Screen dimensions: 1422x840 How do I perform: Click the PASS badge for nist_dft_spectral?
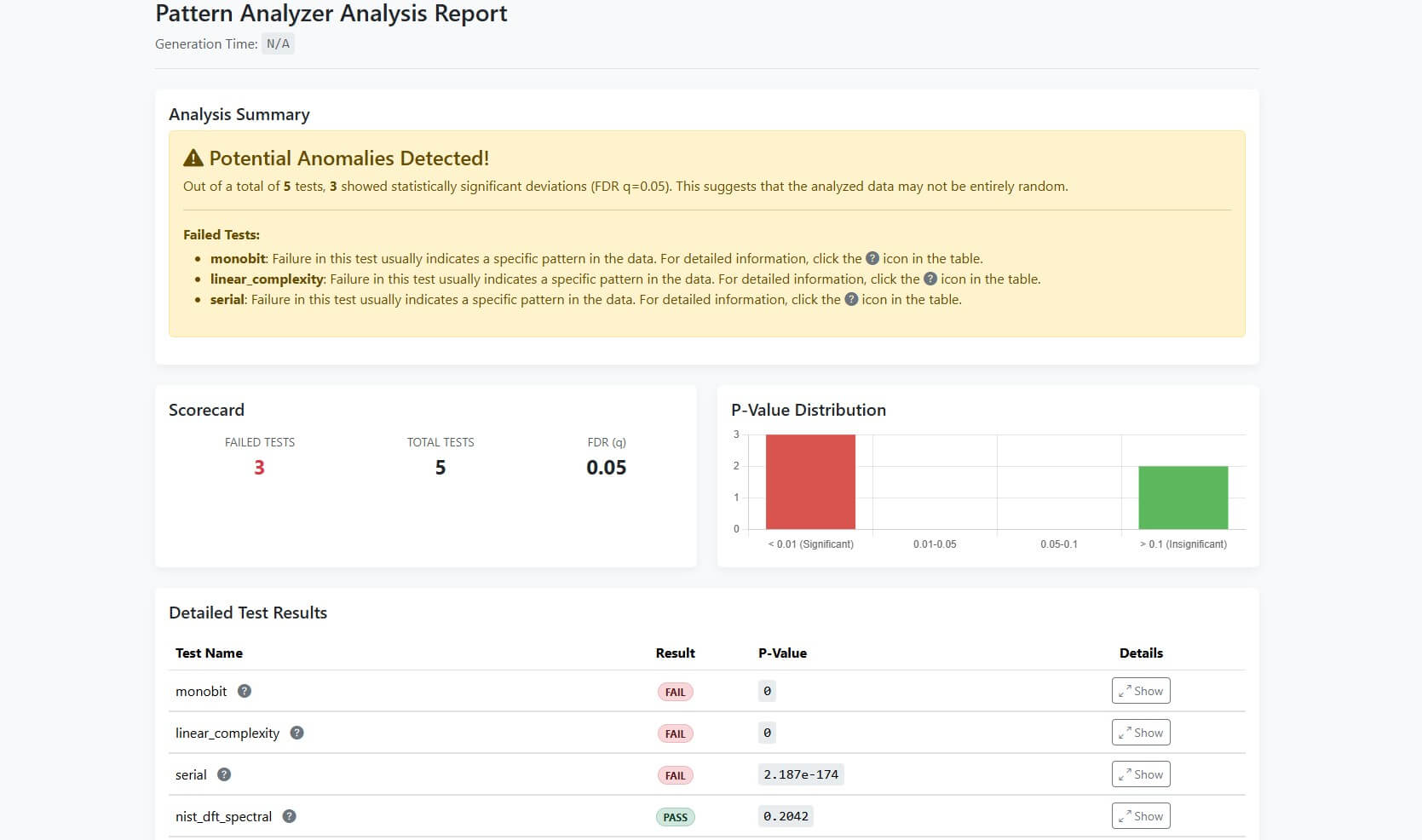[675, 817]
